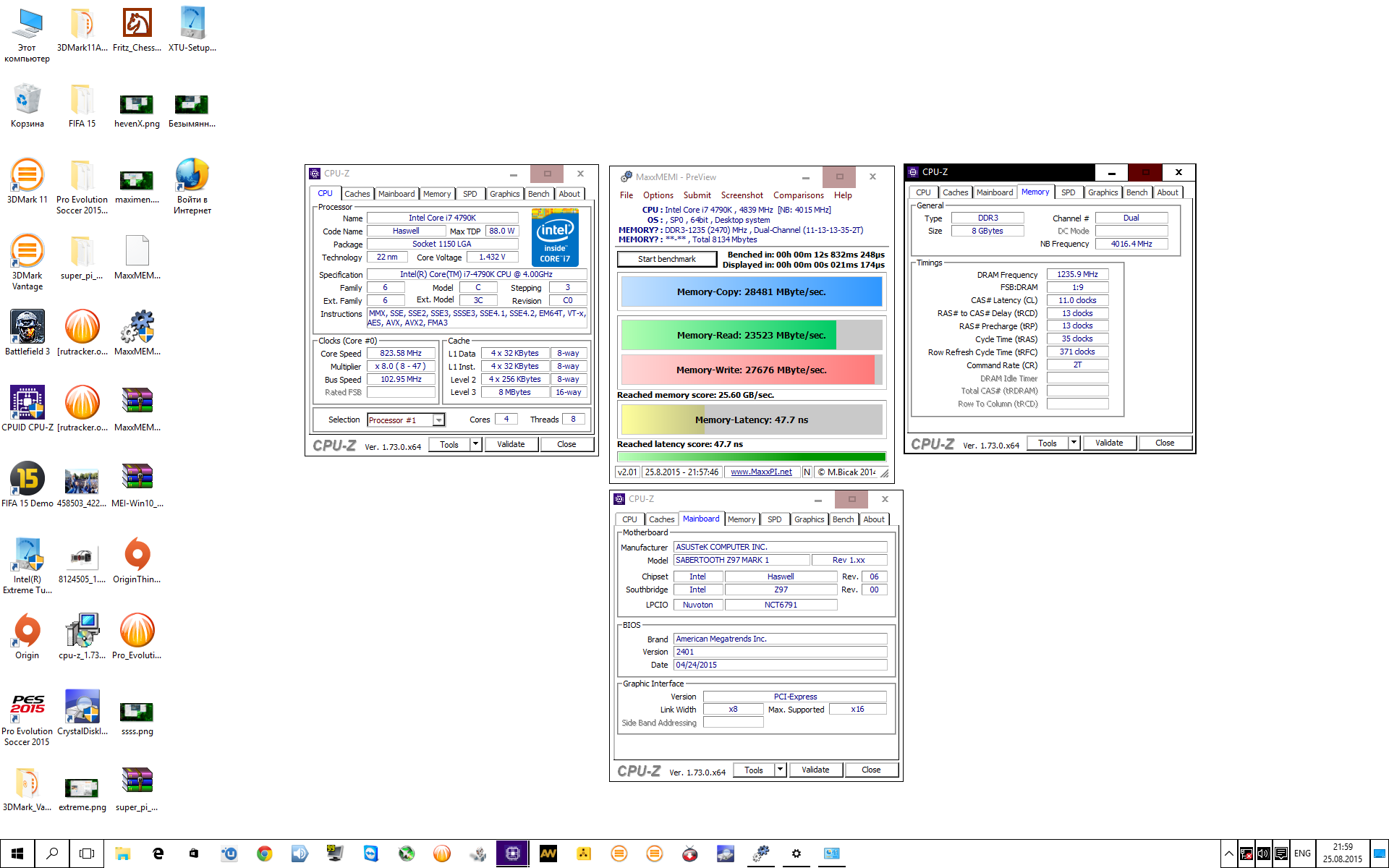Open the Store icon on taskbar
The image size is (1389, 868).
tap(194, 854)
